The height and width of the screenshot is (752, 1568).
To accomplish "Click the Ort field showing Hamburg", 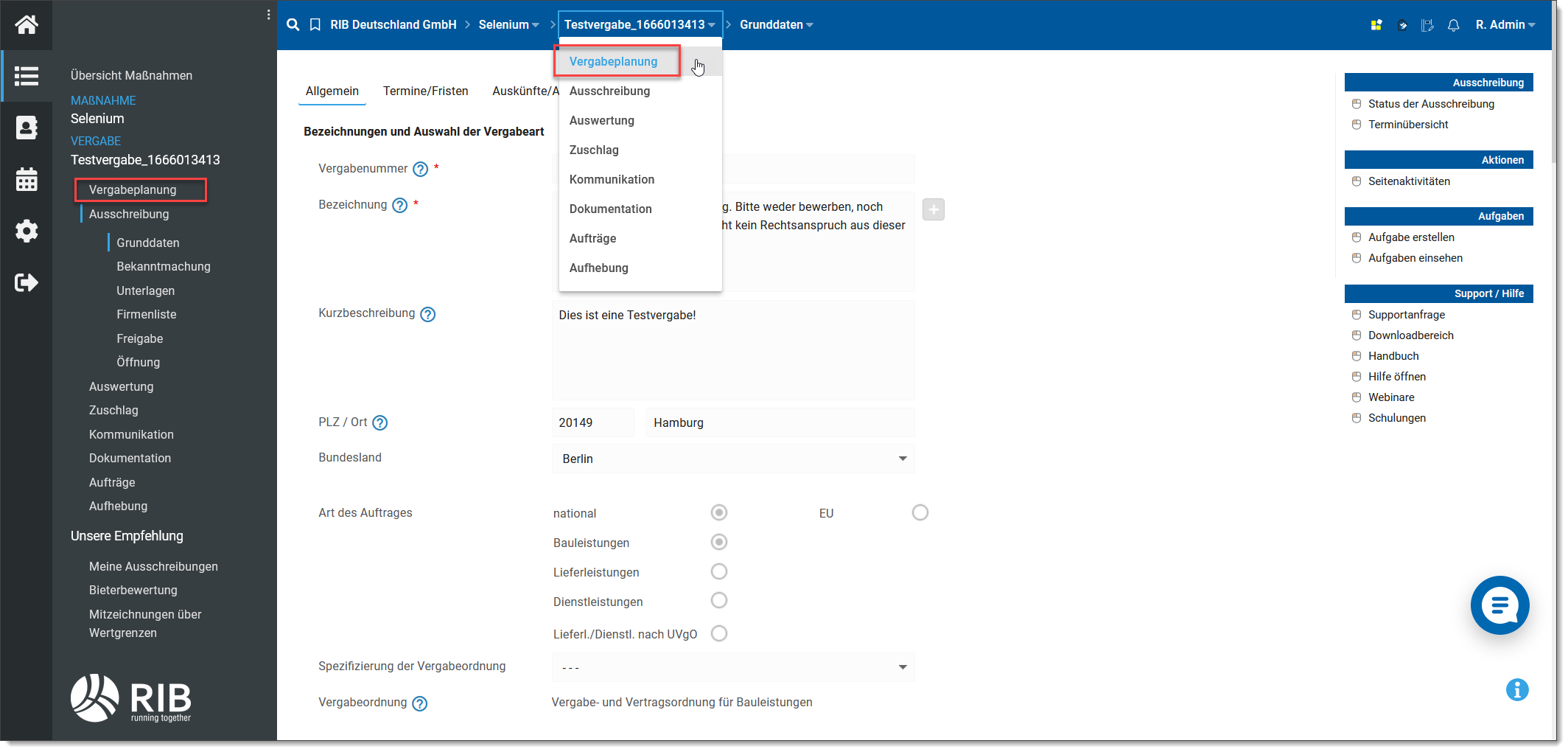I will coord(780,422).
